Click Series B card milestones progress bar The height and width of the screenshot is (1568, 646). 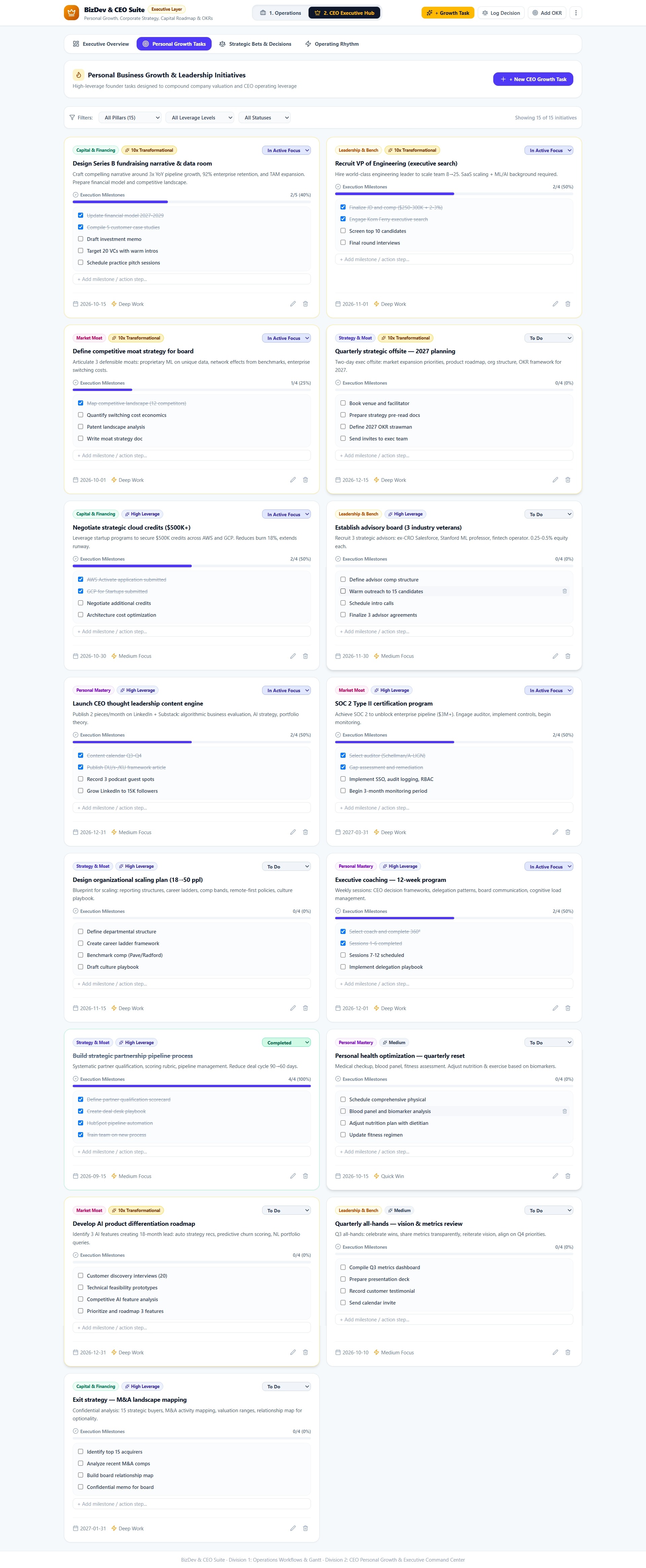point(192,202)
